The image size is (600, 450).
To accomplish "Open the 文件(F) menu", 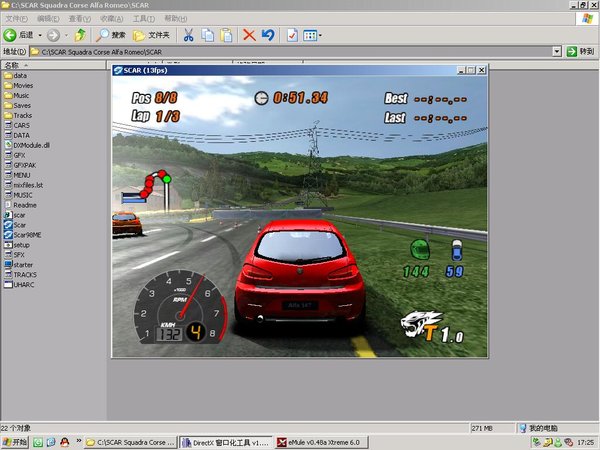I will coord(17,18).
